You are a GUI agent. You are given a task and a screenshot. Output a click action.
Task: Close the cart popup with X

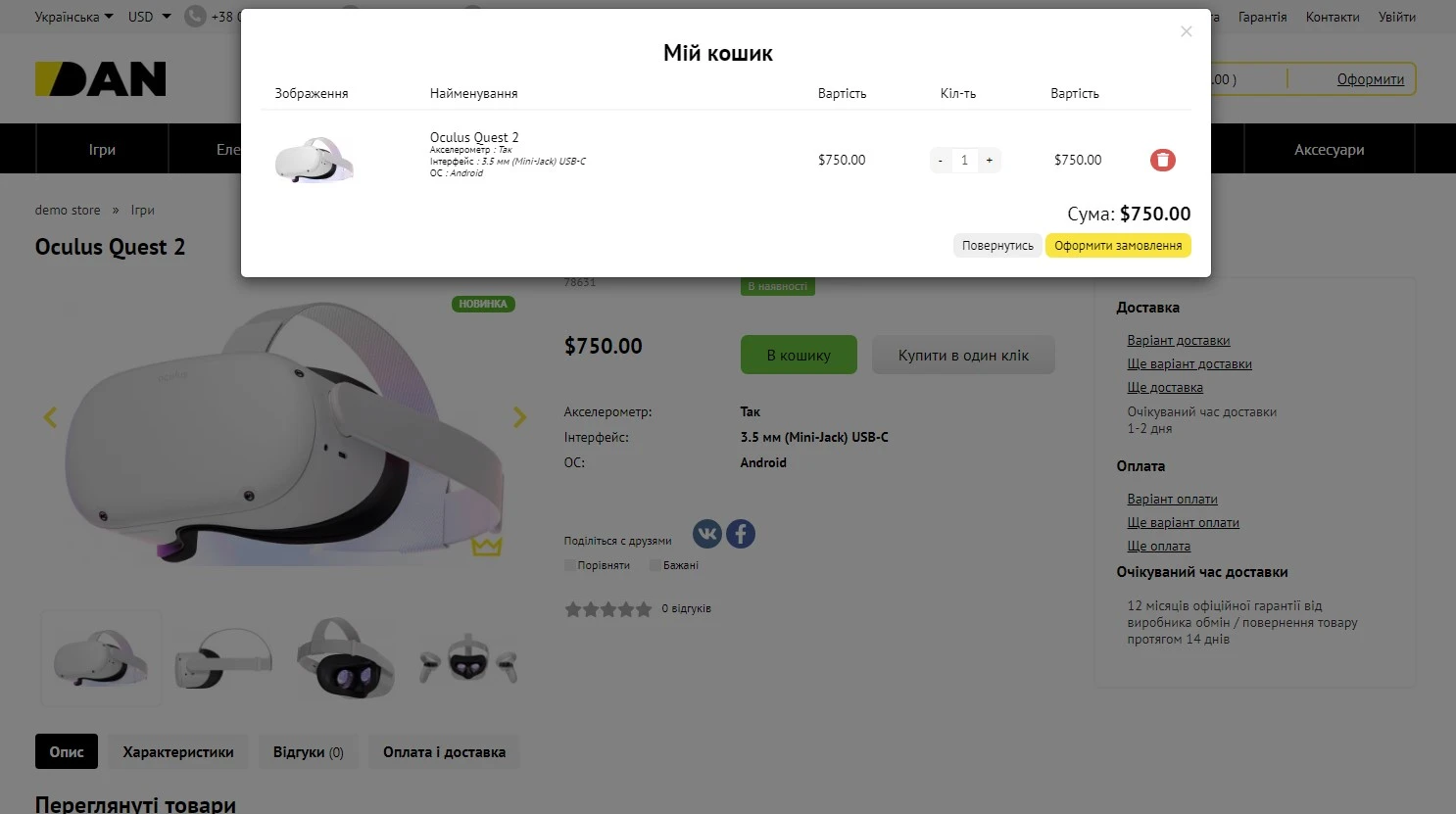tap(1186, 31)
